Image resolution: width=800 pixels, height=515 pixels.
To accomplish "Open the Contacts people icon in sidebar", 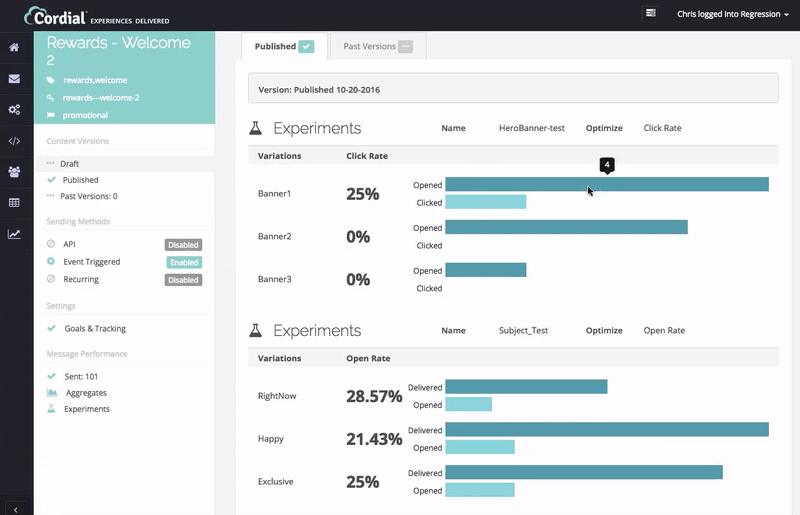I will pos(14,172).
